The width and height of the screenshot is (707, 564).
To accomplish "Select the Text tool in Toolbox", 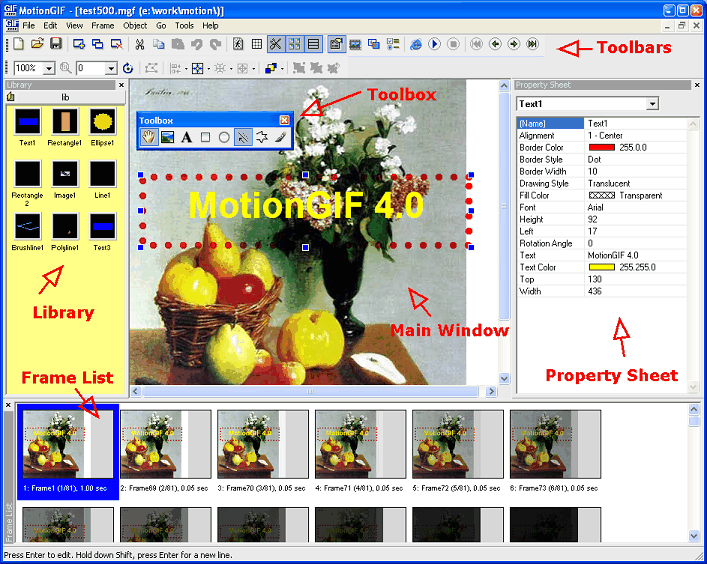I will click(x=185, y=137).
